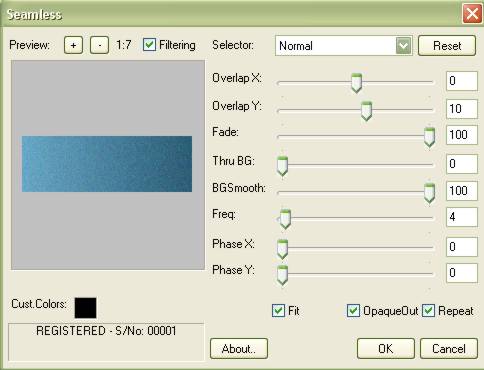
Task: Zoom out the preview with minus button
Action: pos(99,45)
